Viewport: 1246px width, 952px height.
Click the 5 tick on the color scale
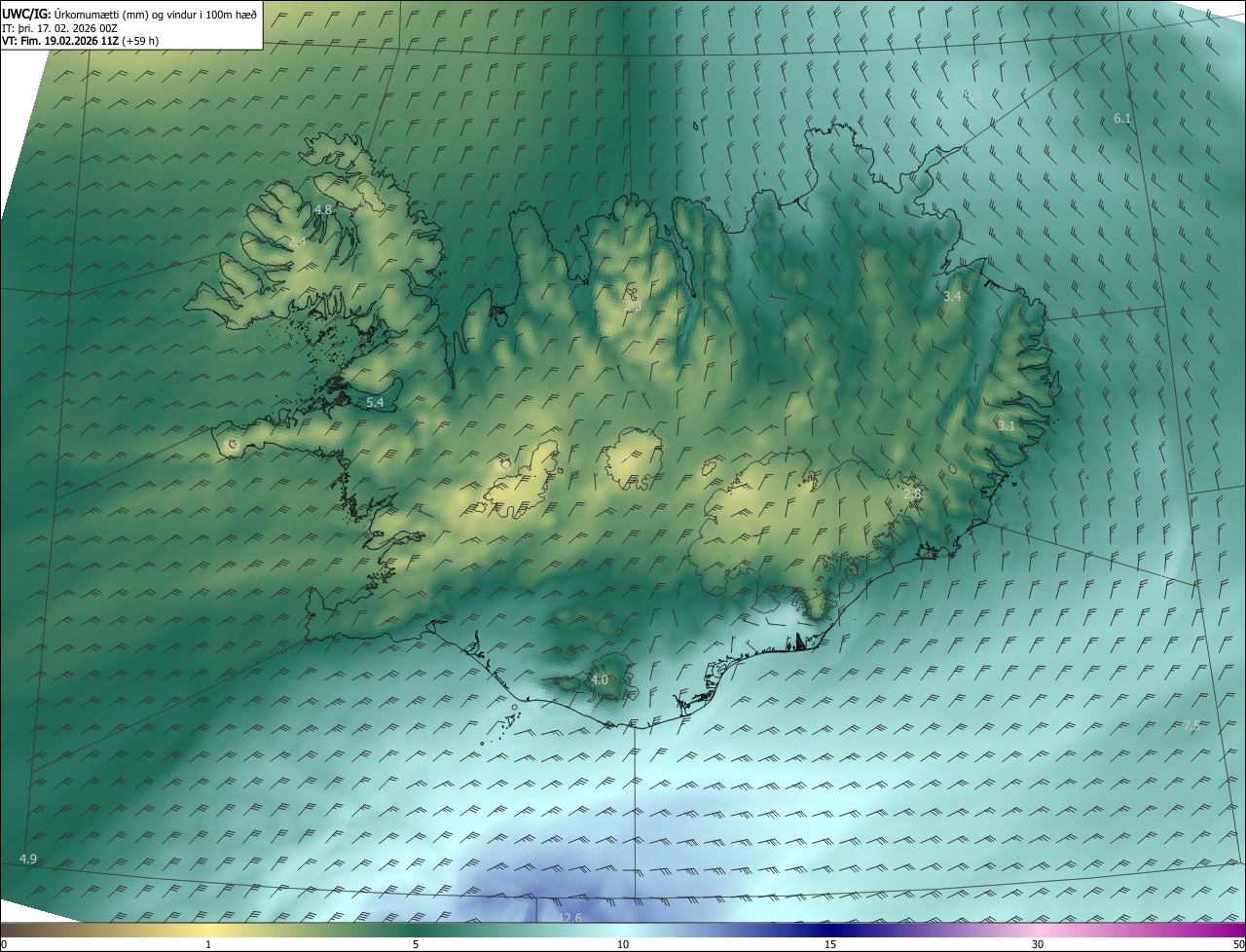[416, 944]
